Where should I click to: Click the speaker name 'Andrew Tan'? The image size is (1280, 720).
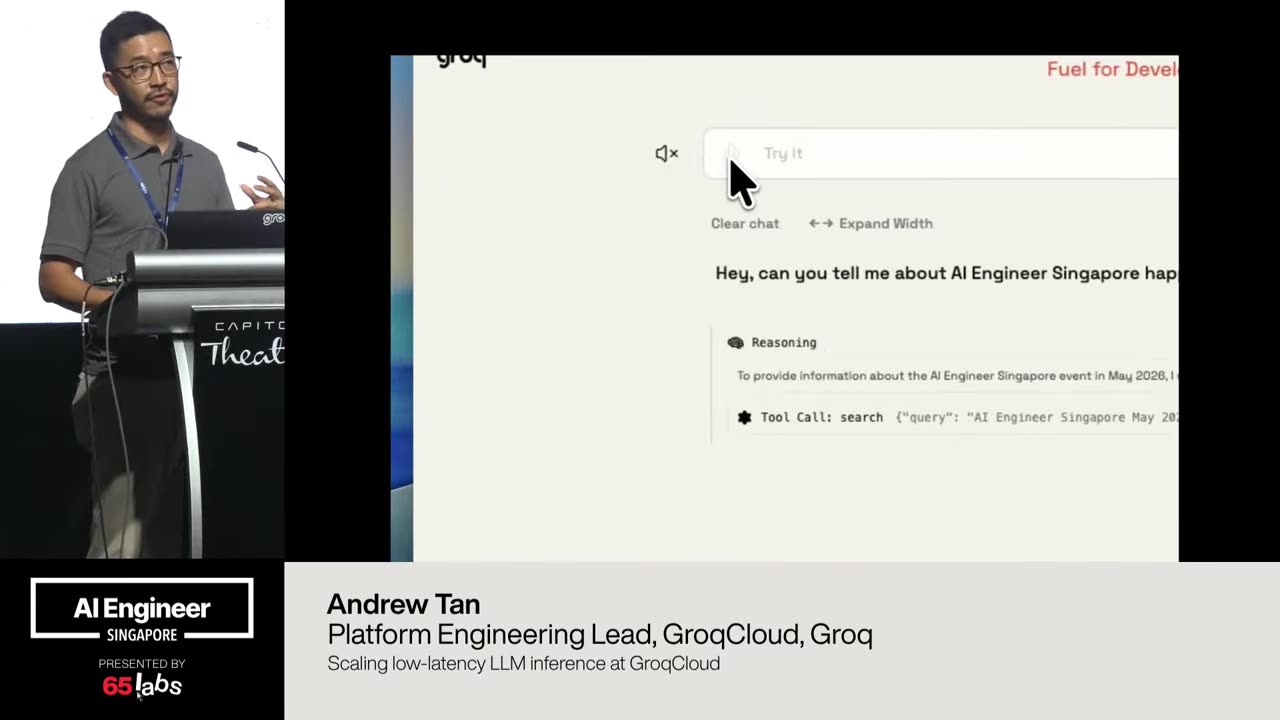404,604
